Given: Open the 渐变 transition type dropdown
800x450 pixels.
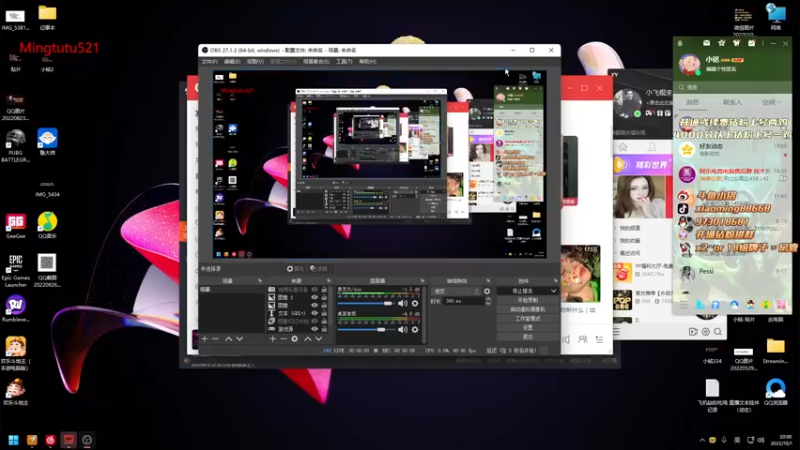Looking at the screenshot, I should [457, 291].
